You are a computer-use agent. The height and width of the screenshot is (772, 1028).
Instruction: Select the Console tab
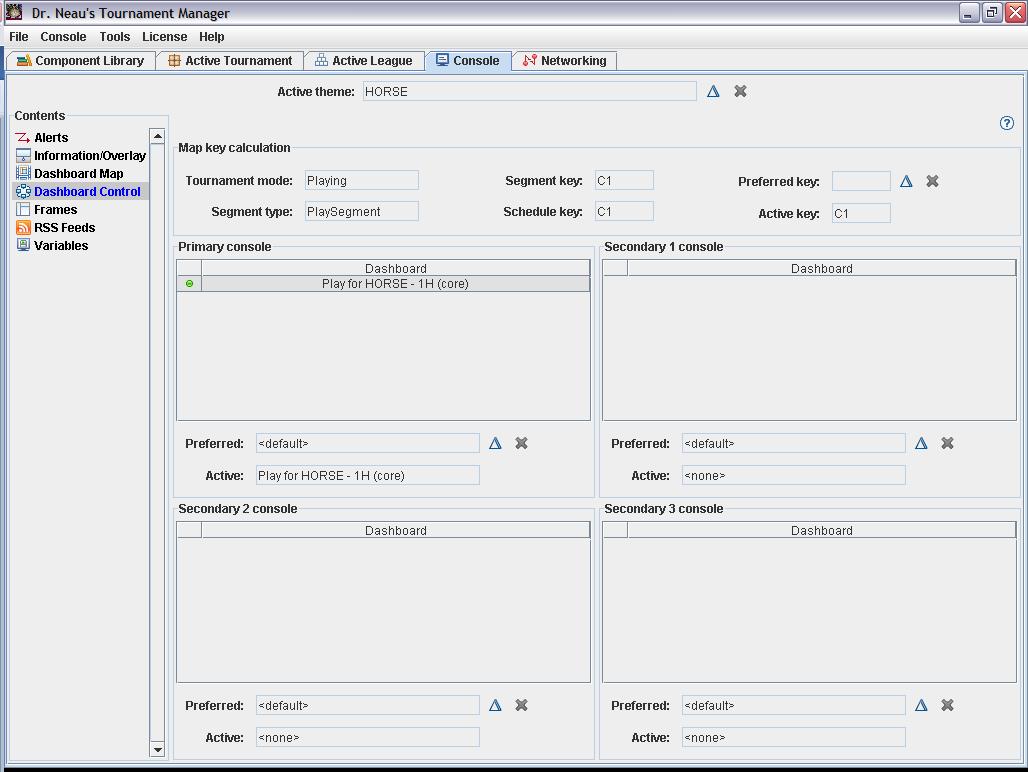point(468,60)
